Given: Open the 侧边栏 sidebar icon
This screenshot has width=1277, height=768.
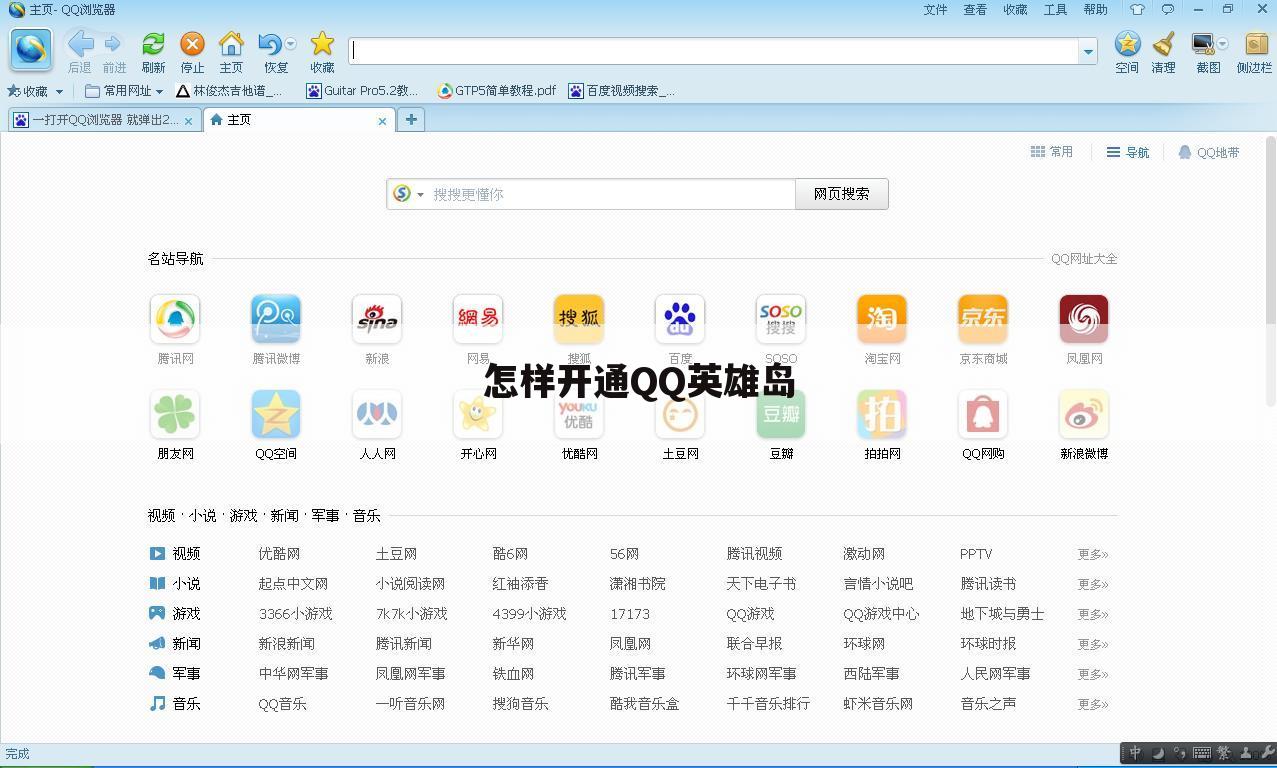Looking at the screenshot, I should click(1255, 44).
